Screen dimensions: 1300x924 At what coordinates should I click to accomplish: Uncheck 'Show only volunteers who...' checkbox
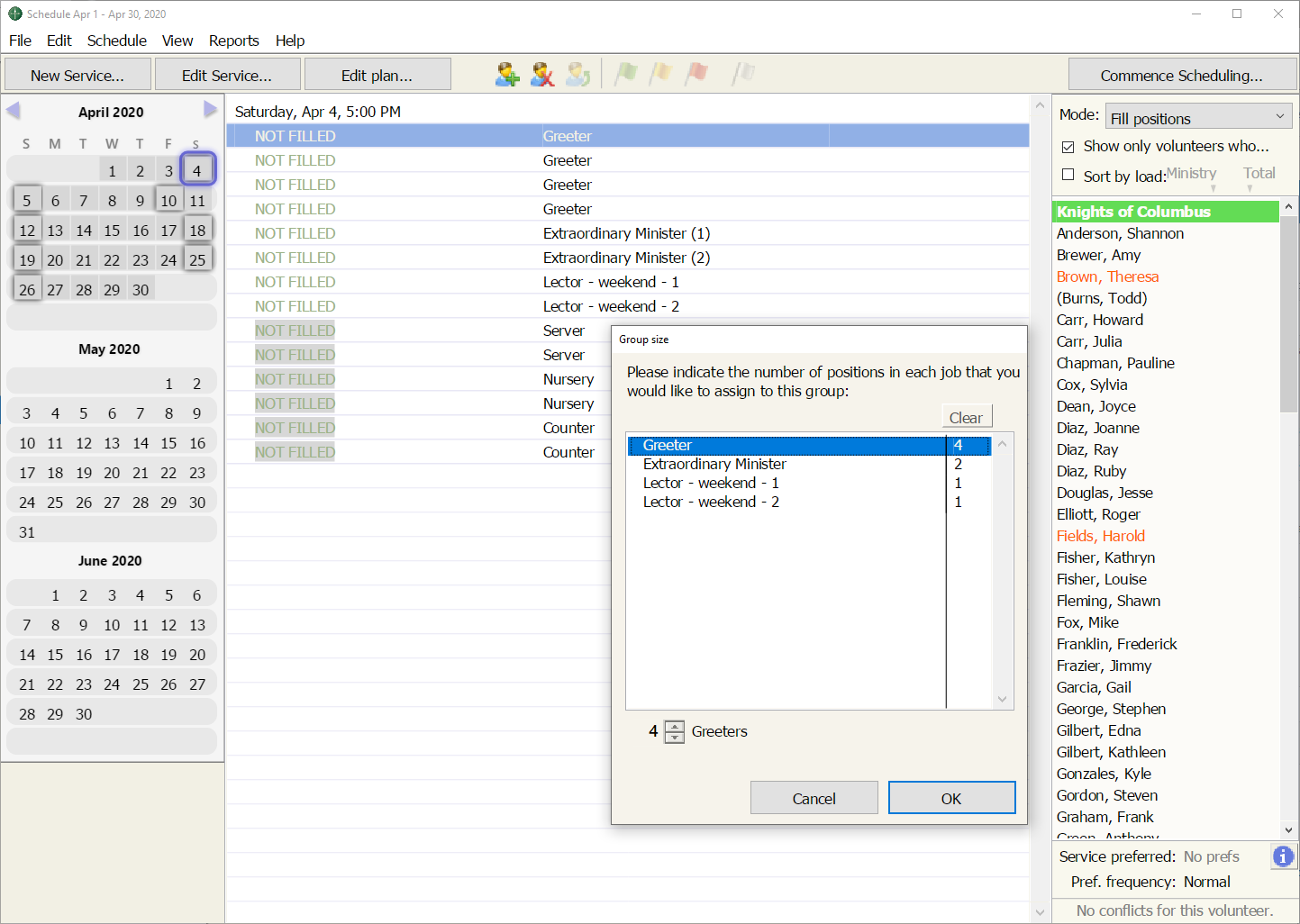pyautogui.click(x=1068, y=147)
